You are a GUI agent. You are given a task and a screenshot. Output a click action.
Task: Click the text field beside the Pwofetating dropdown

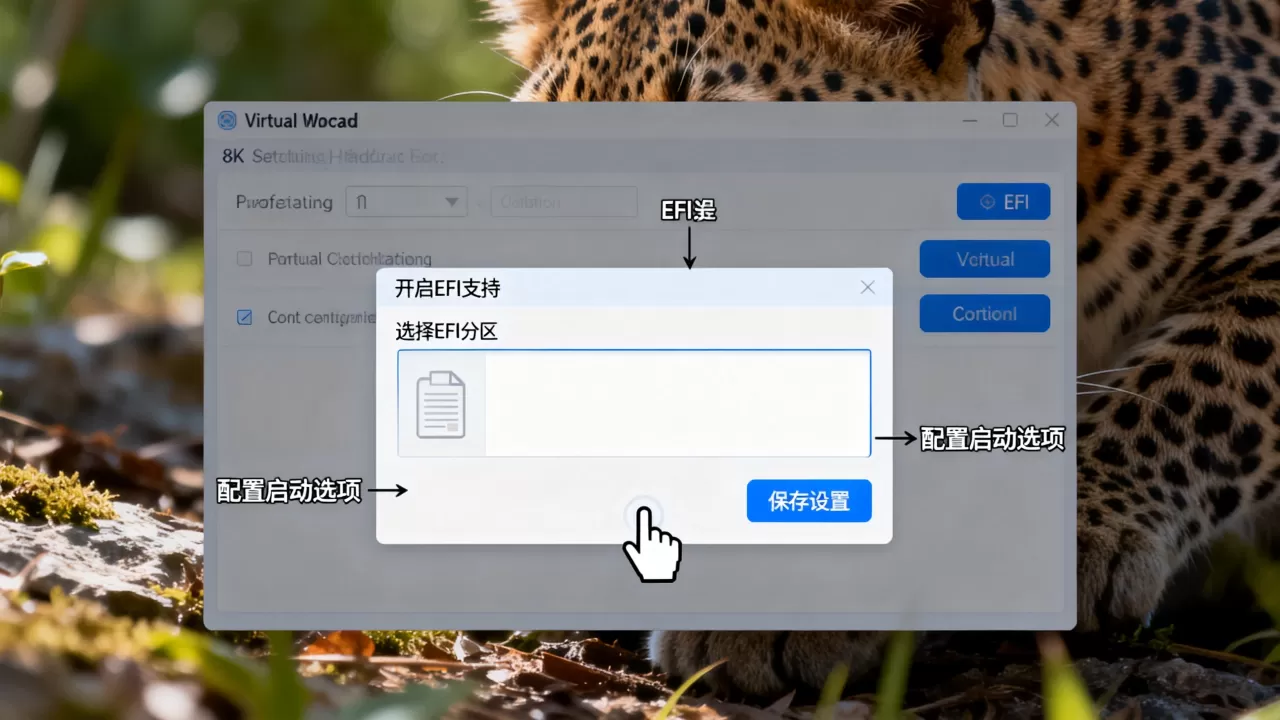[564, 202]
